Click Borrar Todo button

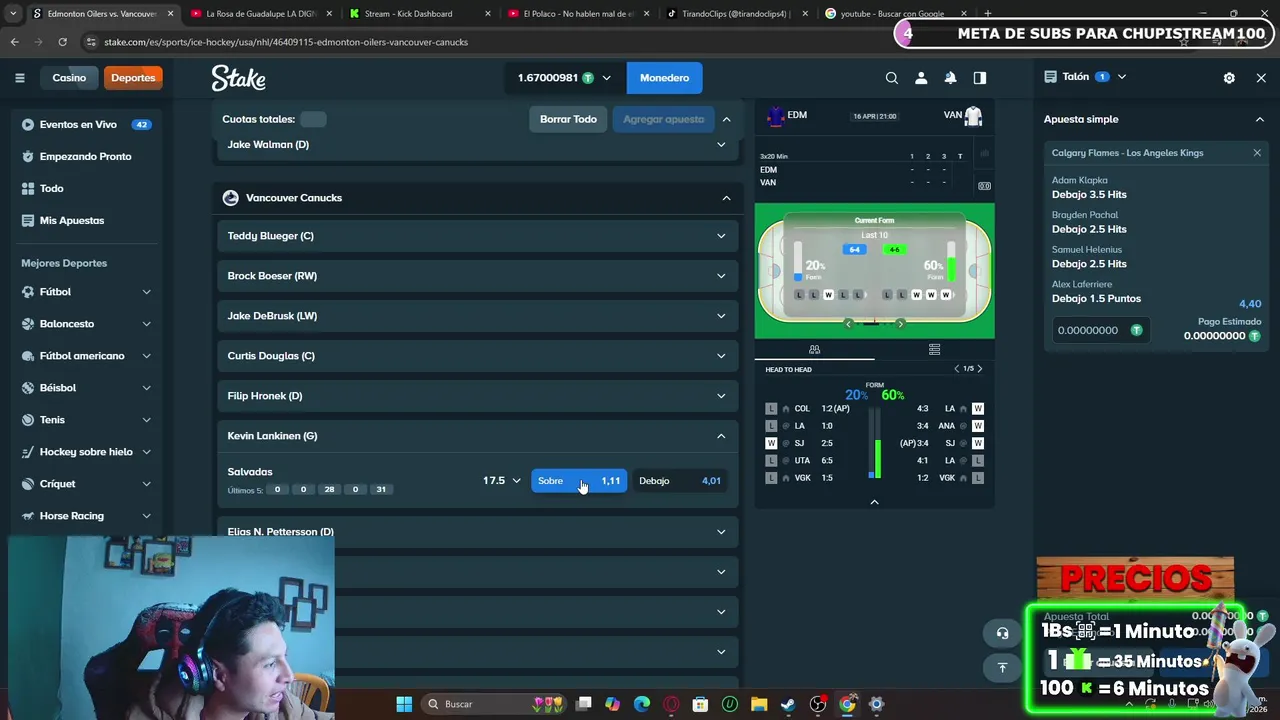[568, 119]
